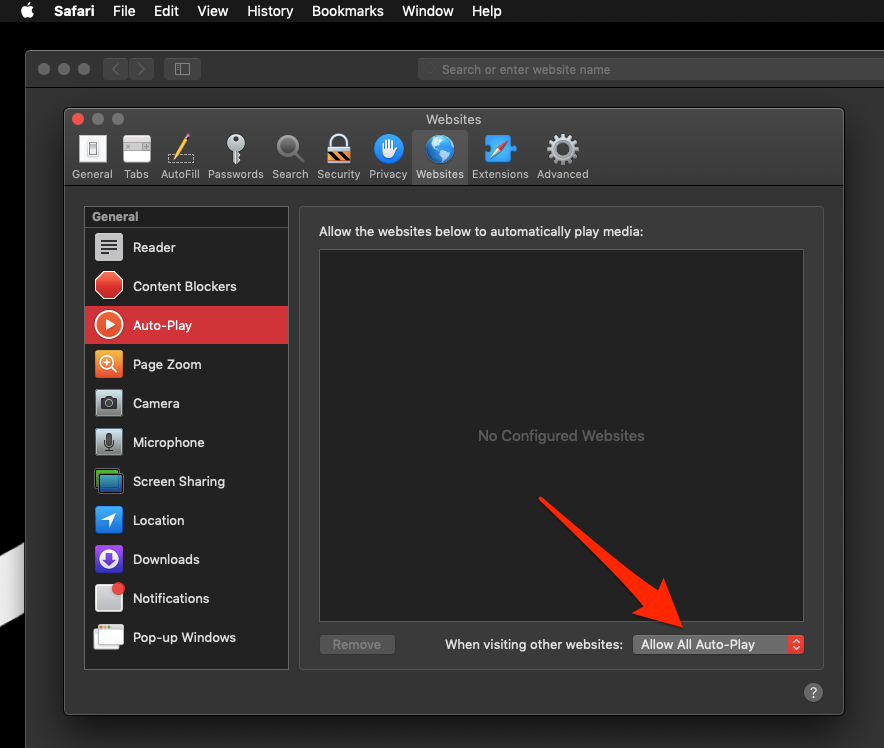Close the Websites preferences window
Screen dimensions: 884x748
(x=78, y=119)
